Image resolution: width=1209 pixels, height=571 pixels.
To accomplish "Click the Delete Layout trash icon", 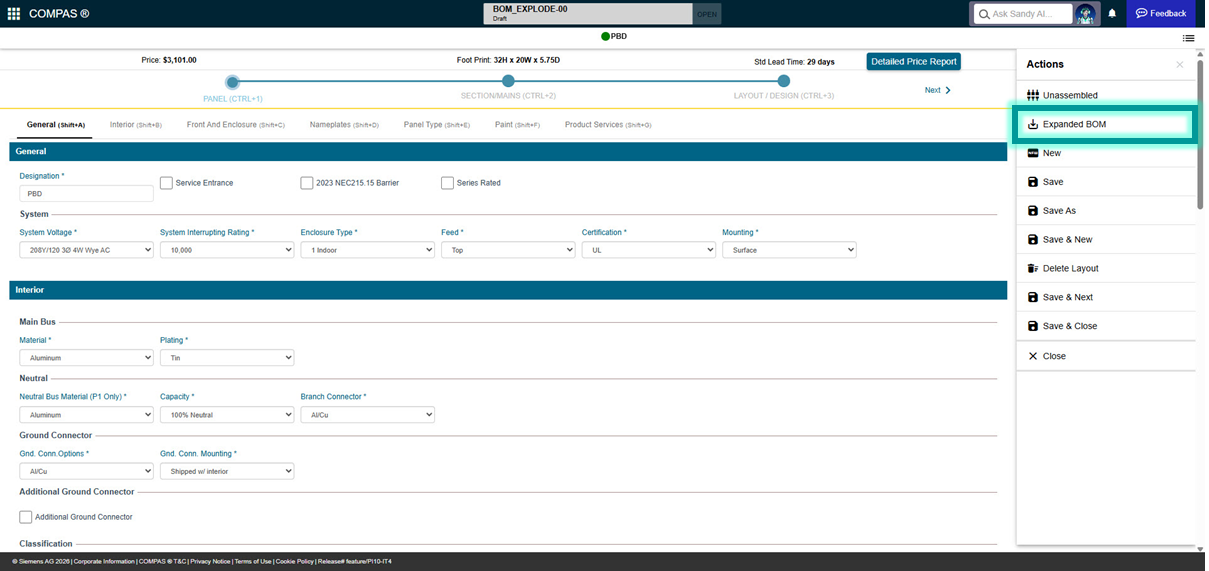I will 1033,269.
